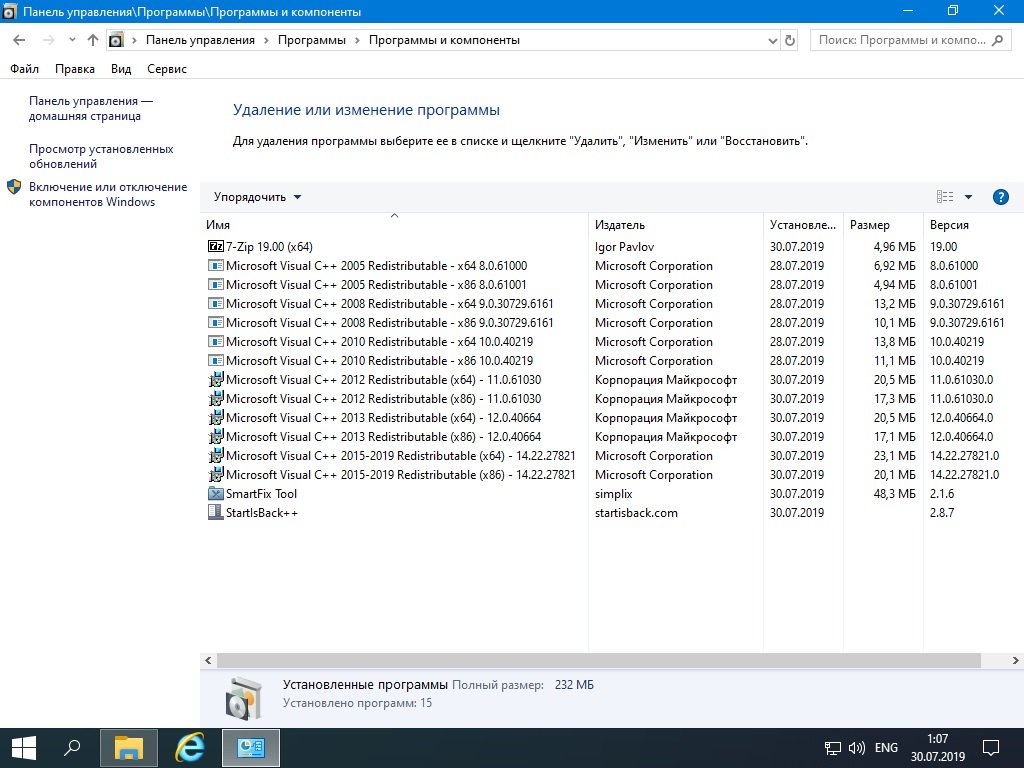The image size is (1024, 768).
Task: Click the volume icon in system tray
Action: [x=857, y=747]
